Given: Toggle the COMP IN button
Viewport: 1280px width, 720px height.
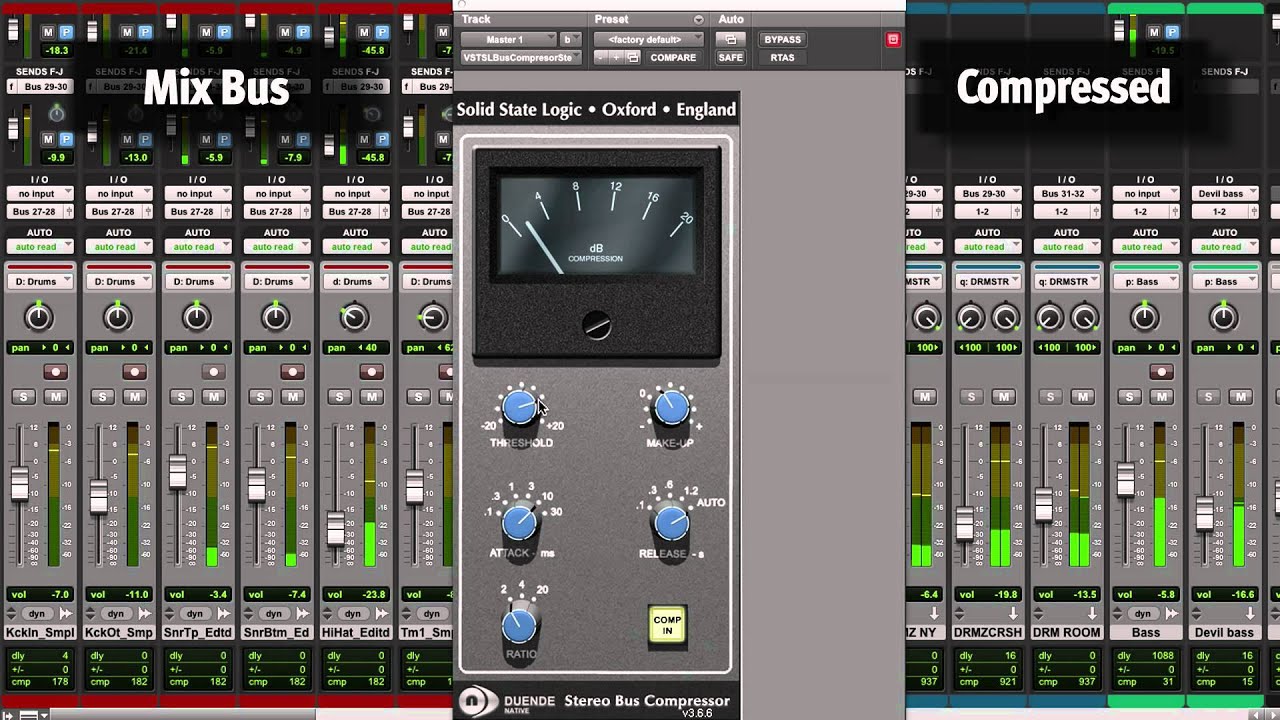Looking at the screenshot, I should pos(667,625).
